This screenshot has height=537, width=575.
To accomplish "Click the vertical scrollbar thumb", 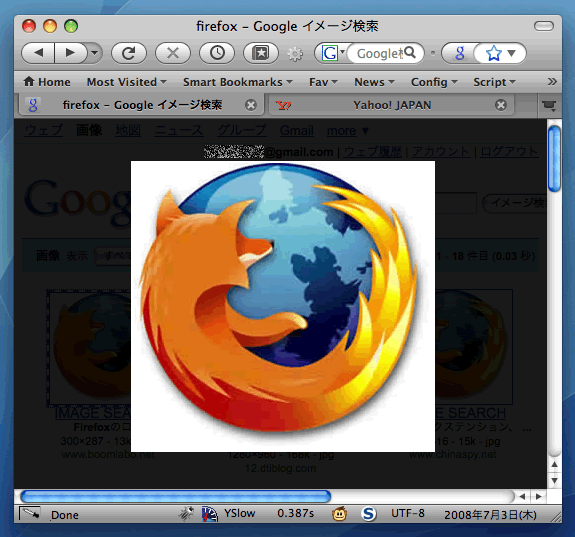I will click(554, 158).
